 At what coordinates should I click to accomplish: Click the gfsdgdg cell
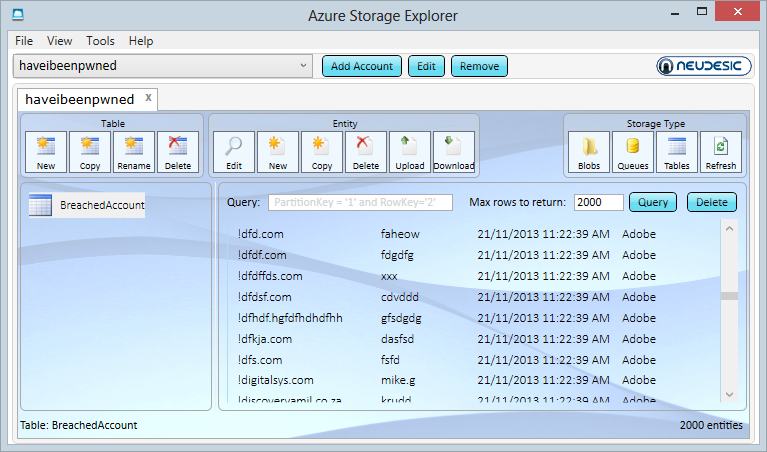(x=401, y=318)
